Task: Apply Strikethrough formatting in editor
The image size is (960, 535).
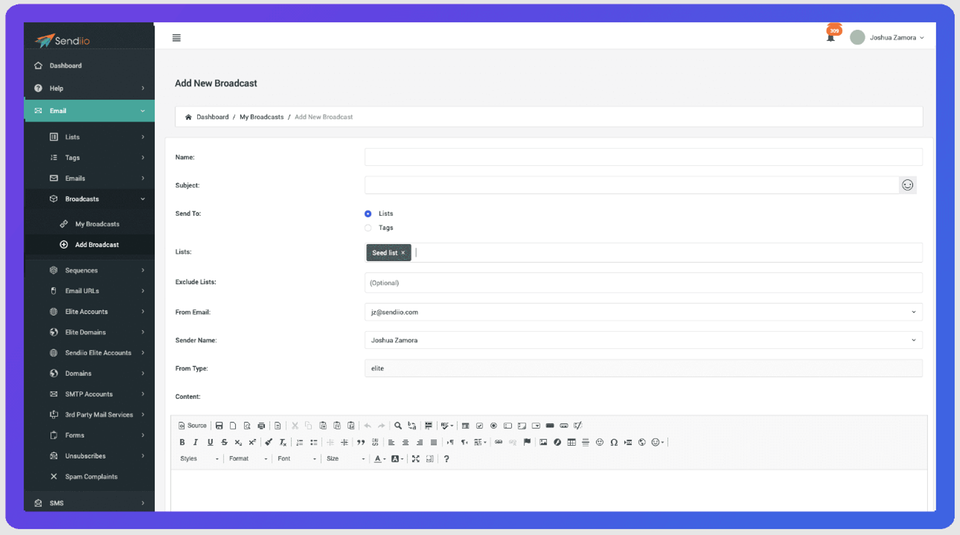Action: point(224,442)
